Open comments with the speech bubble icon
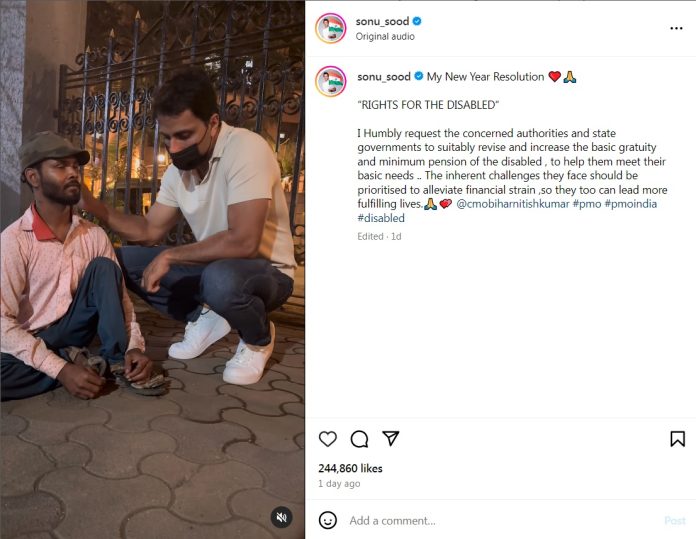Image resolution: width=696 pixels, height=539 pixels. coord(359,439)
